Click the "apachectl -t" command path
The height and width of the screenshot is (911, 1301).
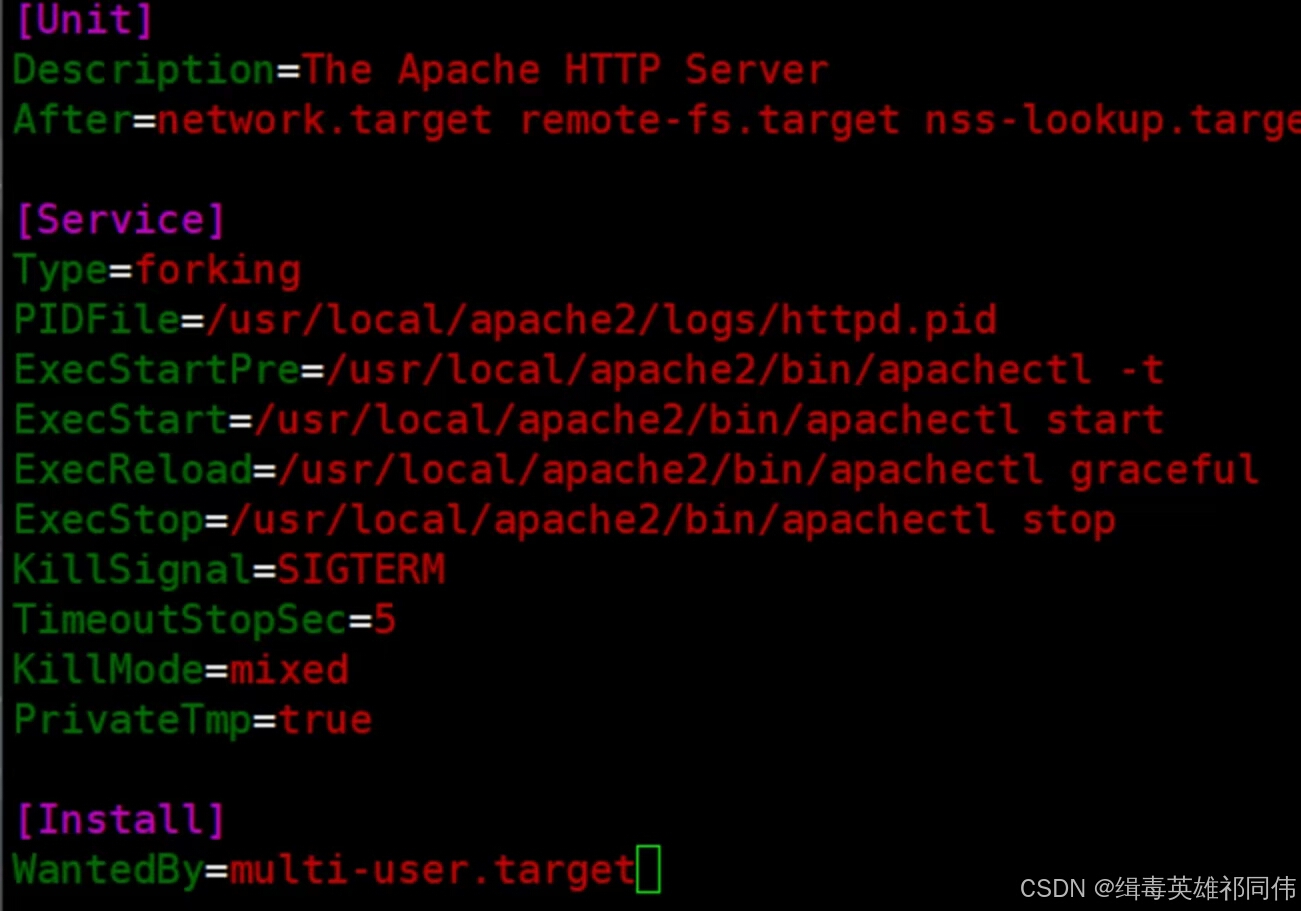tap(745, 370)
